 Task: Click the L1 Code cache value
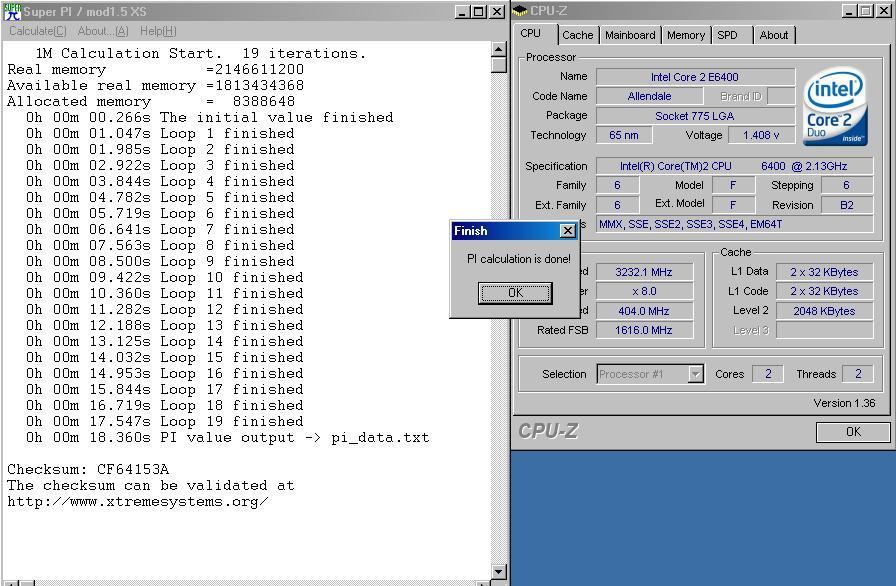point(824,291)
